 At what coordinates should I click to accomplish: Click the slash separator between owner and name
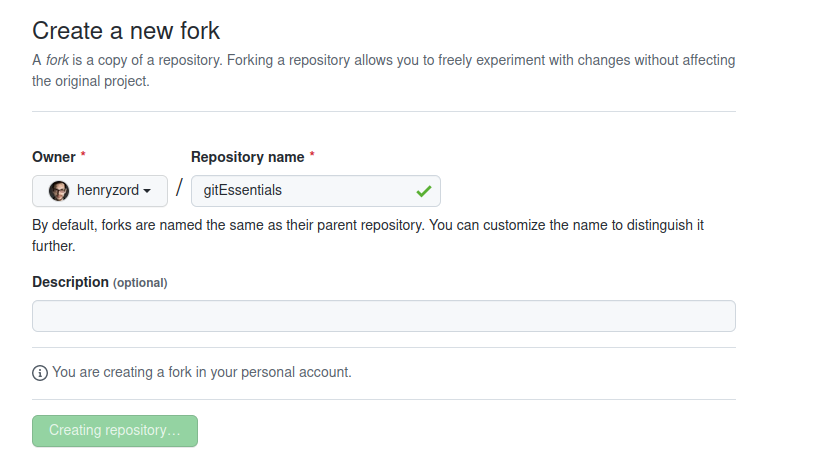(179, 189)
